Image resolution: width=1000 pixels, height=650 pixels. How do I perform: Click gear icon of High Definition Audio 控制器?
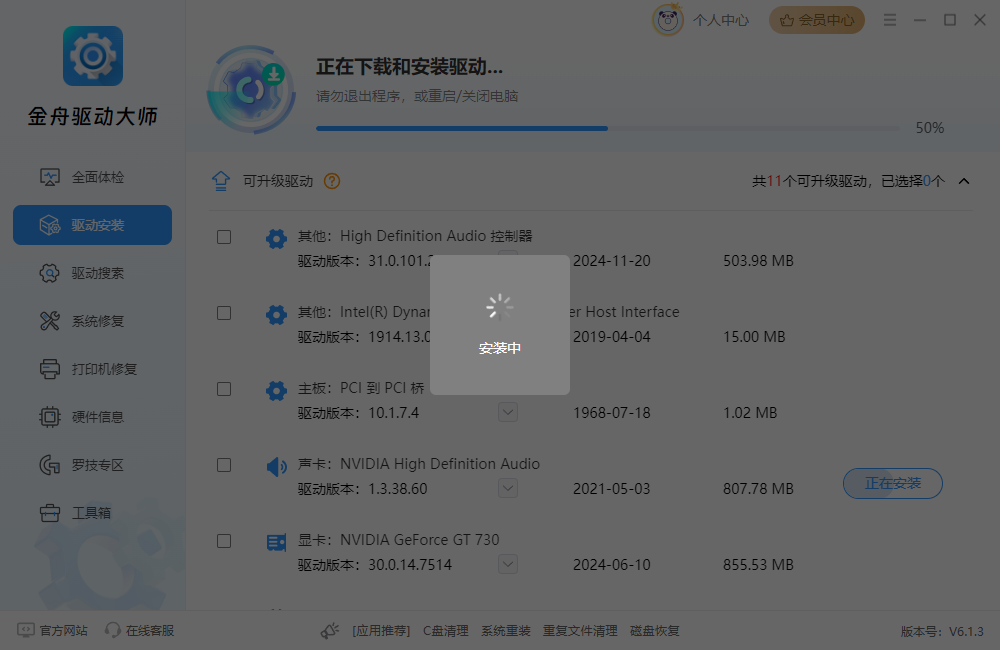276,239
